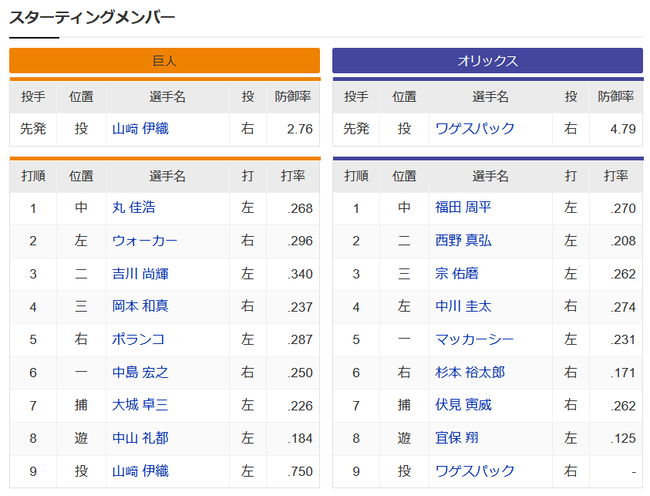Click 遊 position cell in 宜保 翔 row
This screenshot has width=650, height=496.
point(404,438)
